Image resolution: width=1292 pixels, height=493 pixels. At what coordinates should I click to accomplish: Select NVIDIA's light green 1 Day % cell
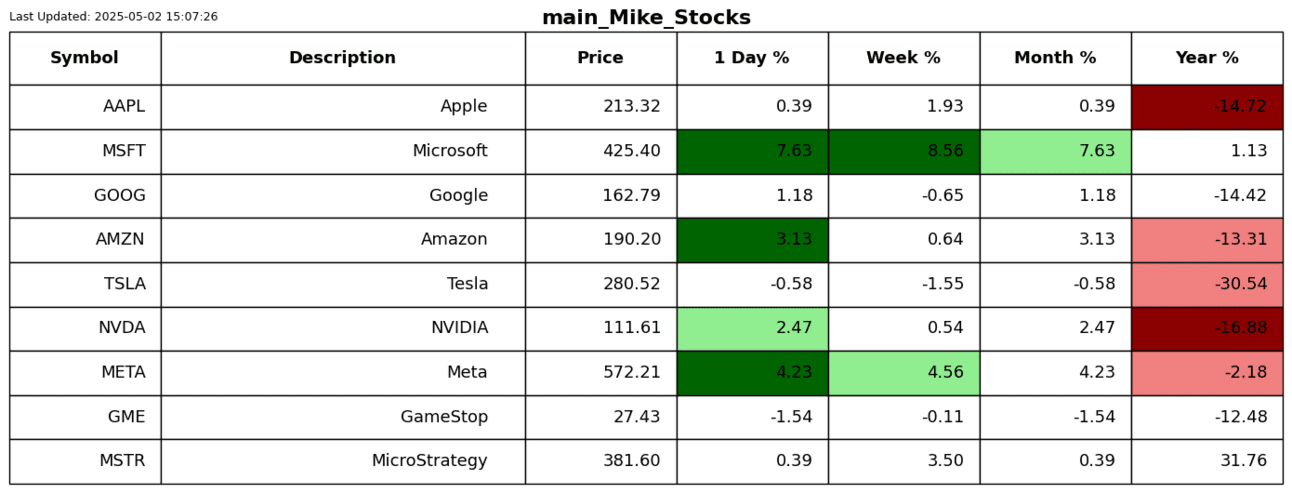(x=752, y=328)
